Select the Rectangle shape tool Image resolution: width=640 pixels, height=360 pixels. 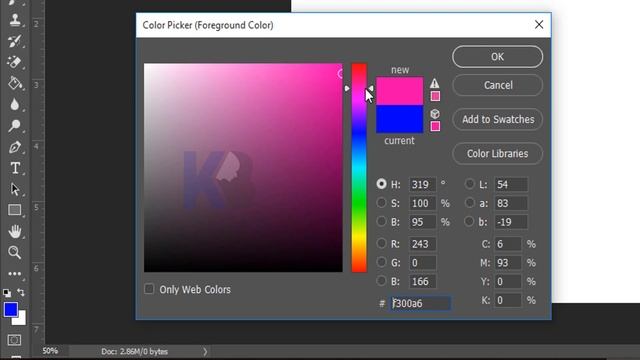(x=15, y=210)
